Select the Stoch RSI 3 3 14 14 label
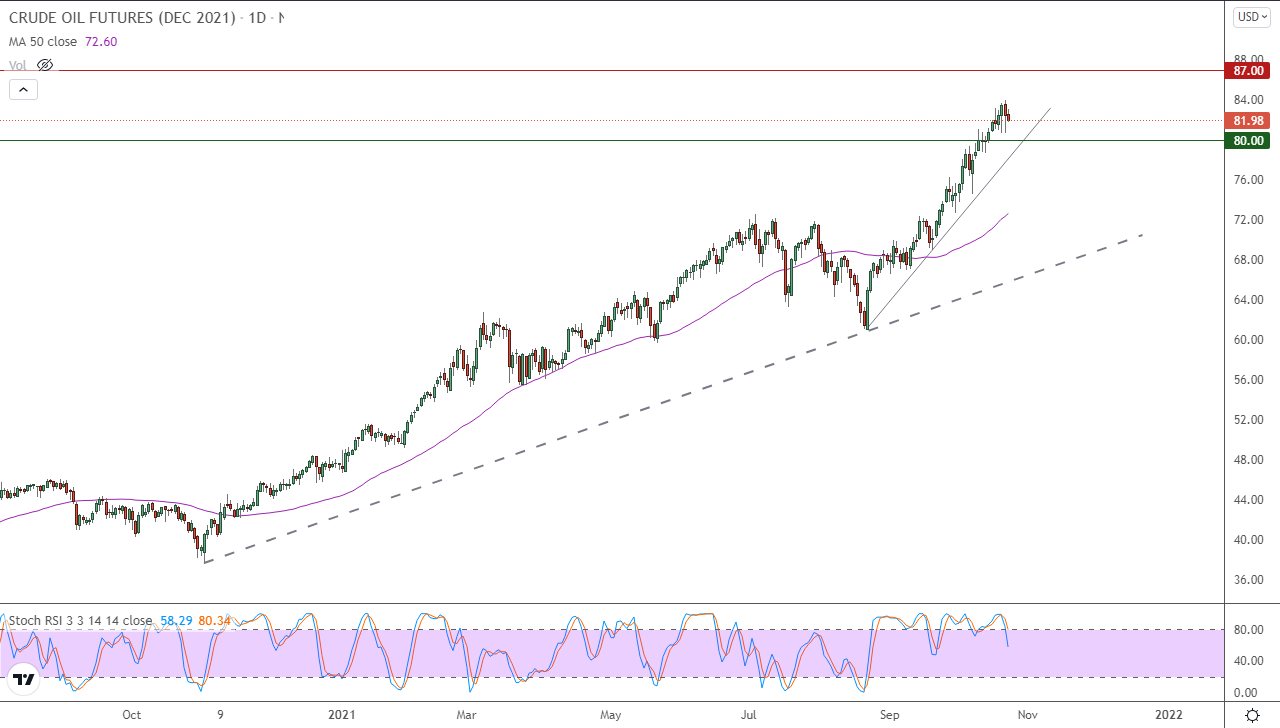The width and height of the screenshot is (1280, 728). (x=80, y=621)
